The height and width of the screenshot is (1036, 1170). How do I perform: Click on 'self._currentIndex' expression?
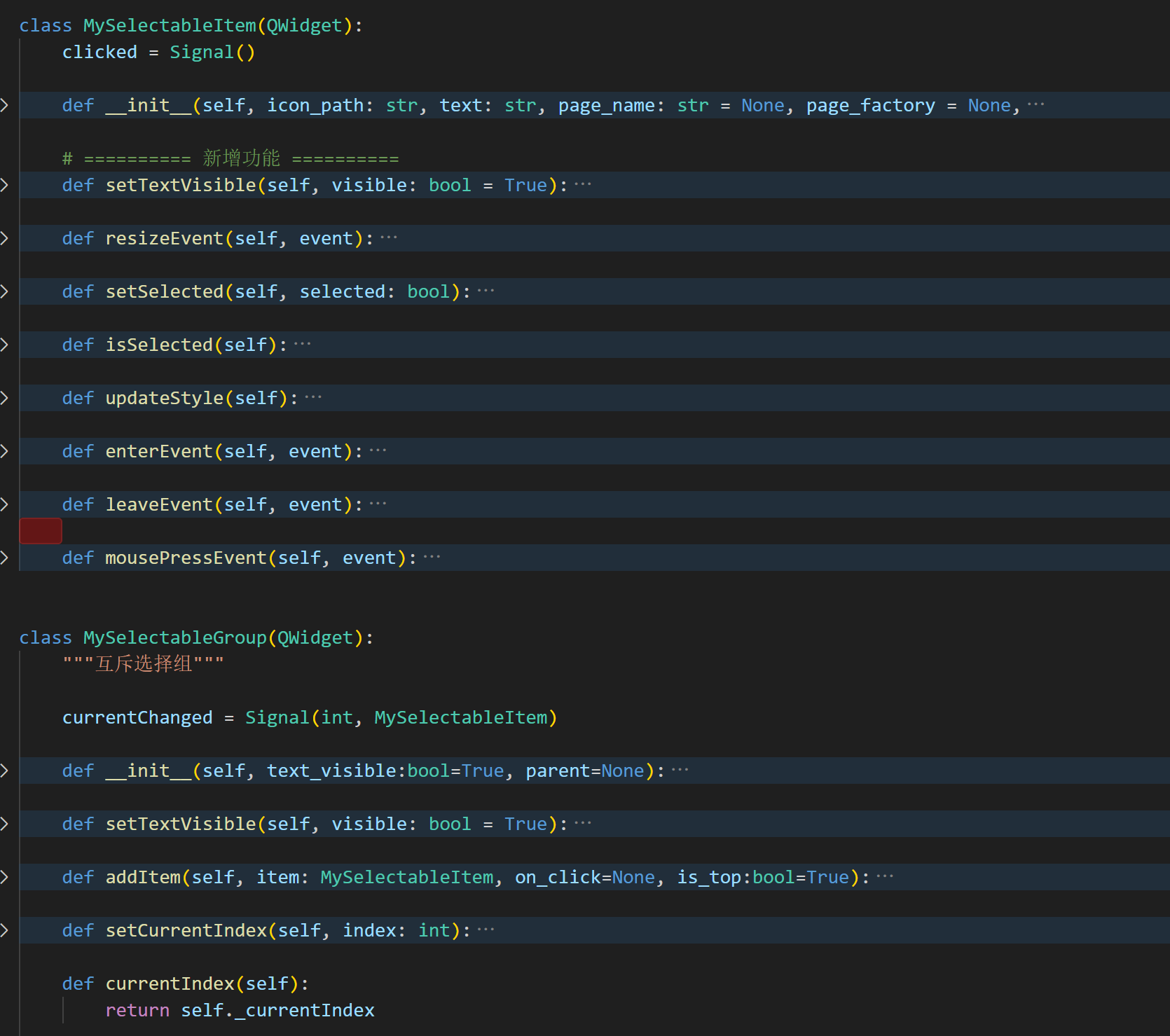click(278, 1011)
